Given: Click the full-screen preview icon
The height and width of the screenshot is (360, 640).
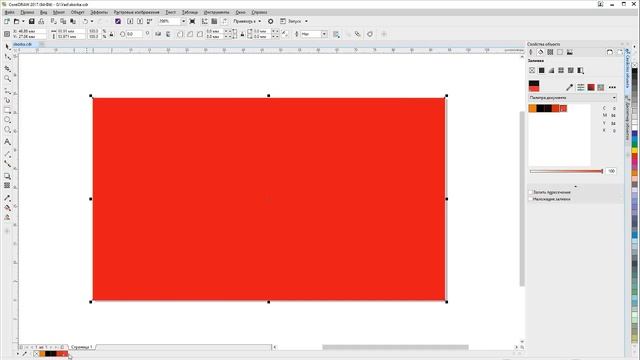Looking at the screenshot, I should (x=192, y=21).
